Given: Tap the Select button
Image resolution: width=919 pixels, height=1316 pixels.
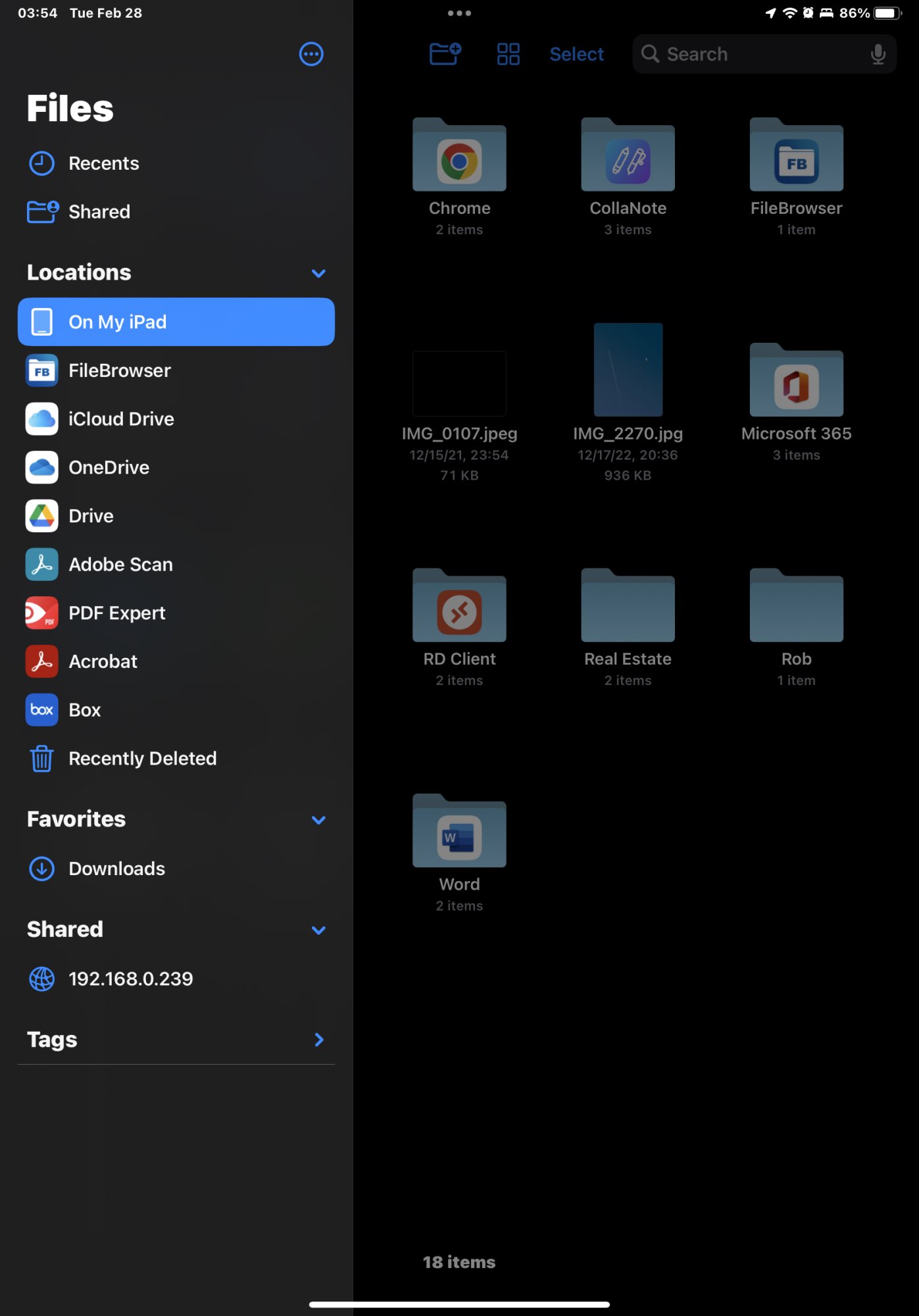Looking at the screenshot, I should tap(576, 54).
